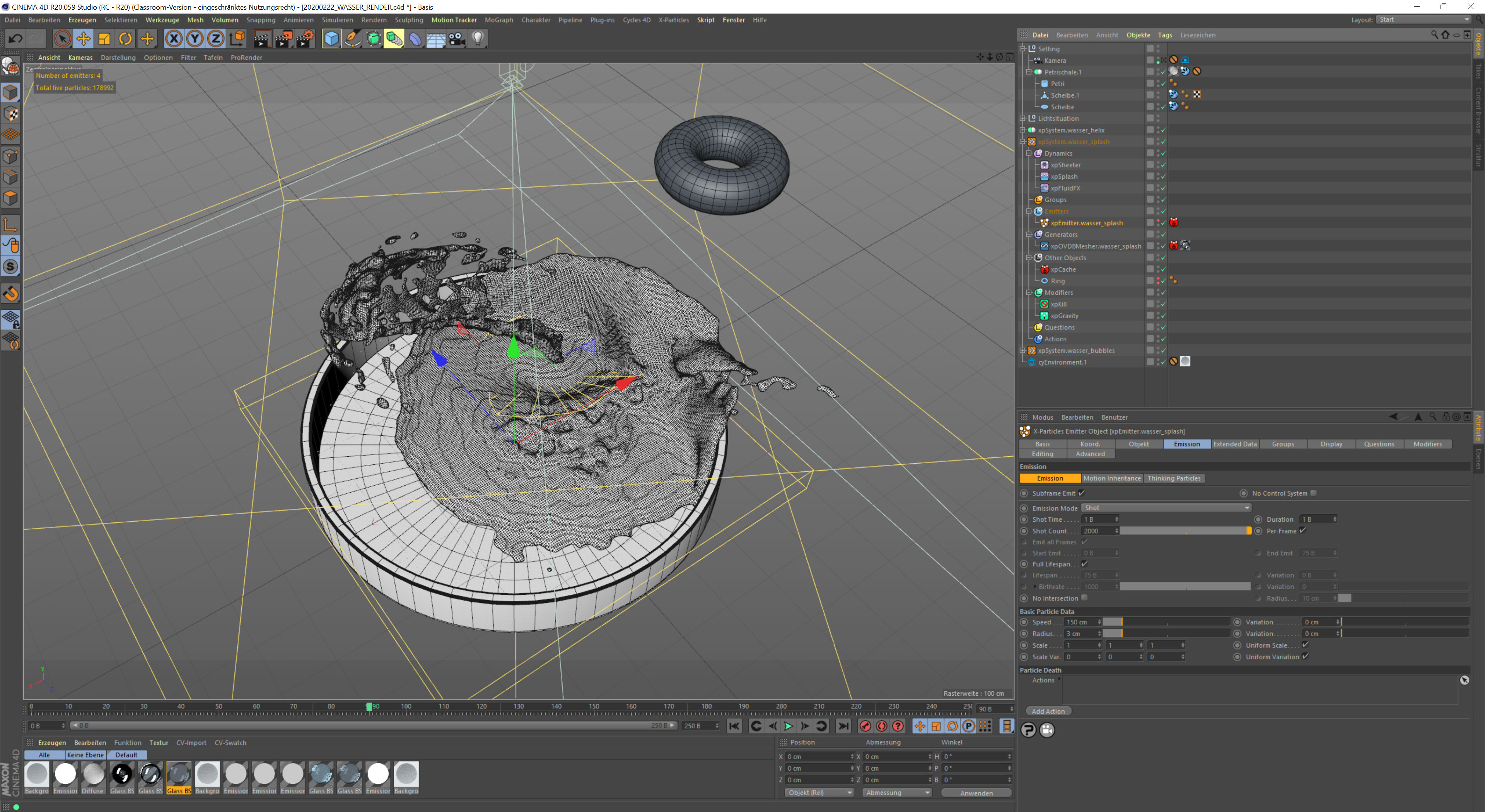1485x812 pixels.
Task: Select the Rotate tool icon
Action: [x=125, y=39]
